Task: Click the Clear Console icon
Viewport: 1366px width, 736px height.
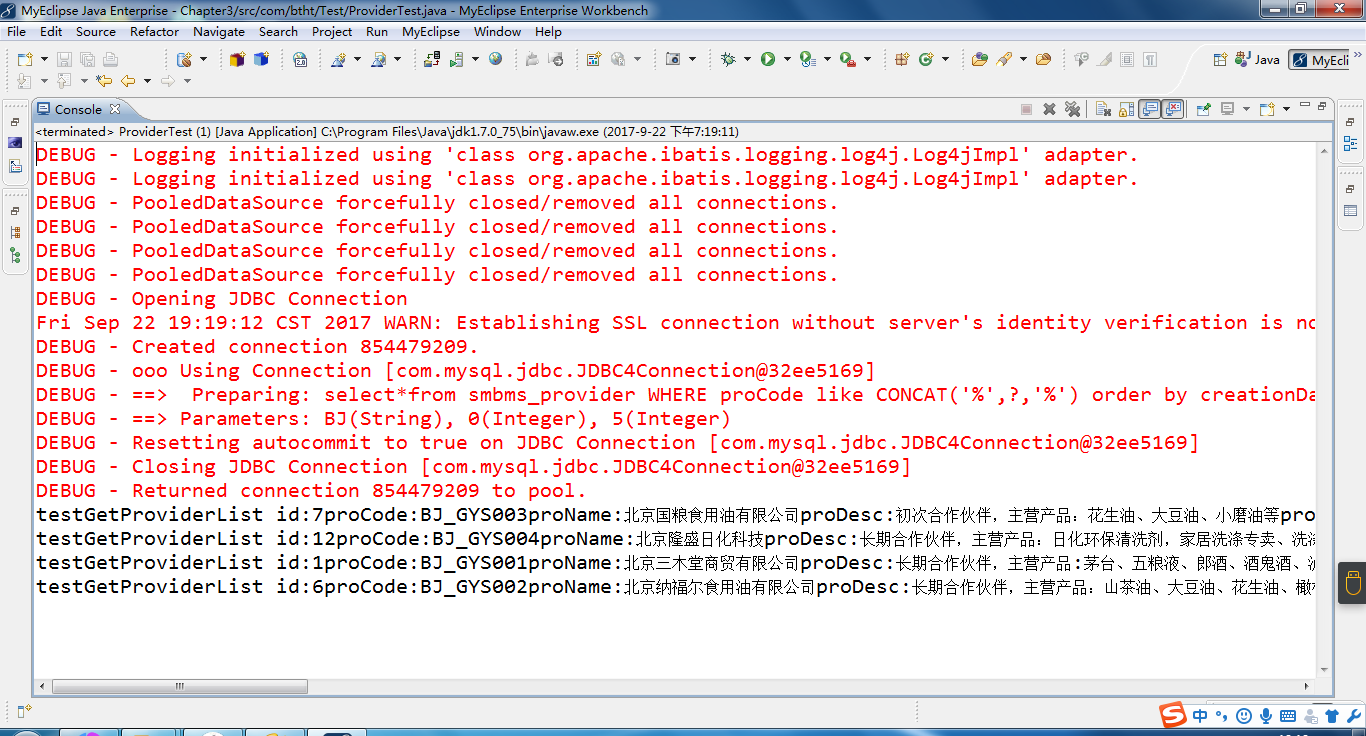Action: [1103, 109]
